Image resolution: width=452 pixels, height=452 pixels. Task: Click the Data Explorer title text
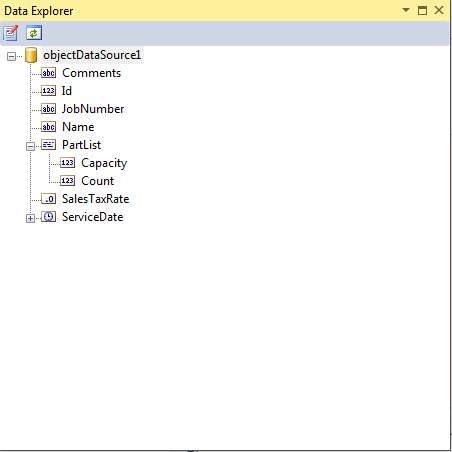[39, 11]
